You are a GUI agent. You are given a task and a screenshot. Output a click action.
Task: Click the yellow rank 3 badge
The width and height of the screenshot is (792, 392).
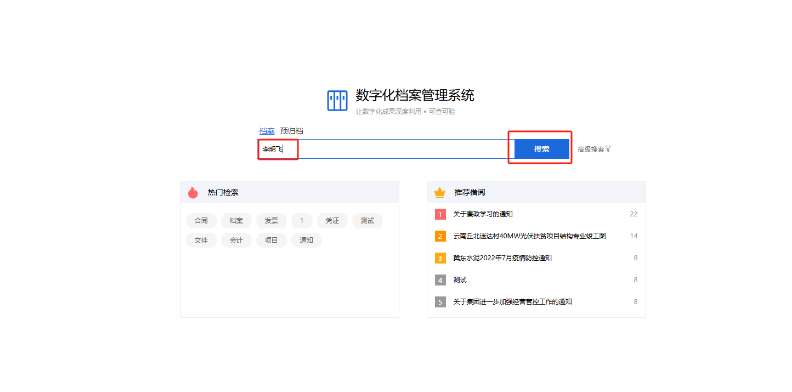(x=440, y=258)
